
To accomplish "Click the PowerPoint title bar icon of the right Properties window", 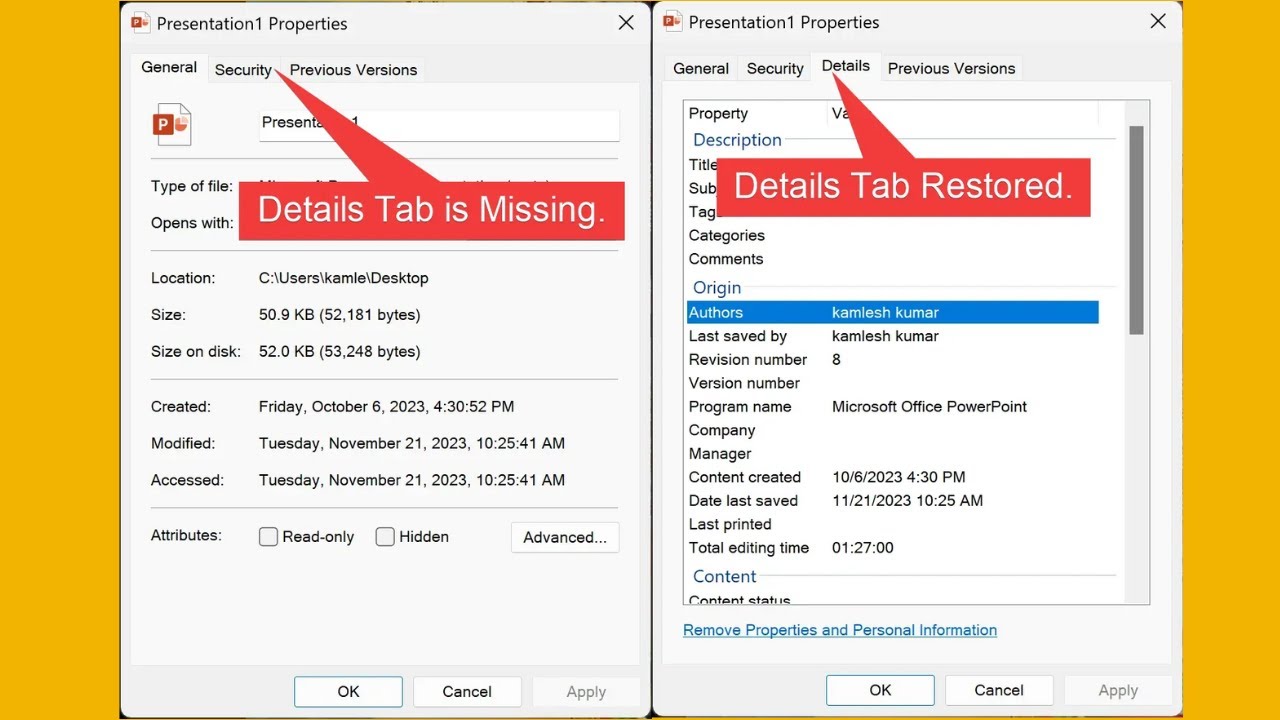I will point(673,21).
